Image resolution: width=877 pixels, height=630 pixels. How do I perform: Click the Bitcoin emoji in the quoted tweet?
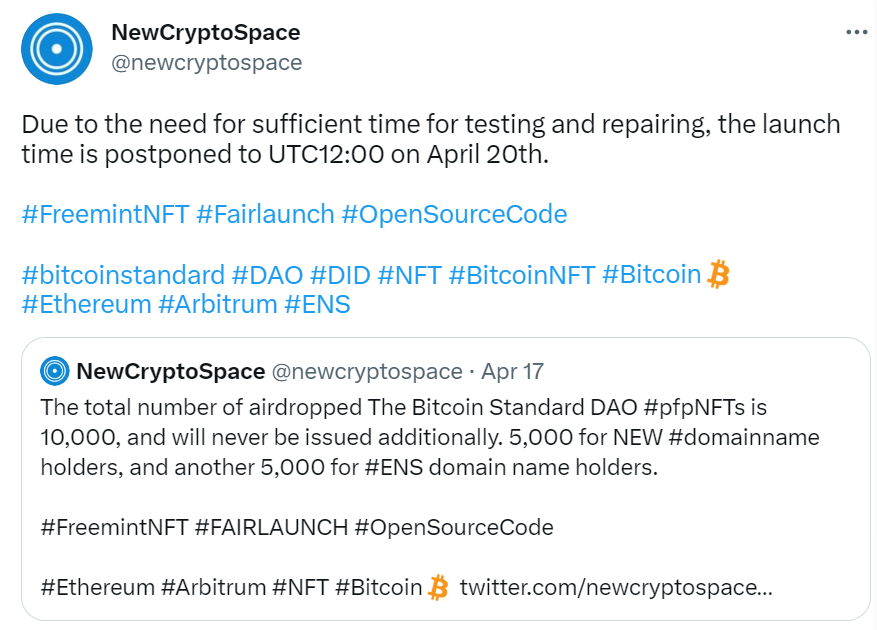pos(438,587)
